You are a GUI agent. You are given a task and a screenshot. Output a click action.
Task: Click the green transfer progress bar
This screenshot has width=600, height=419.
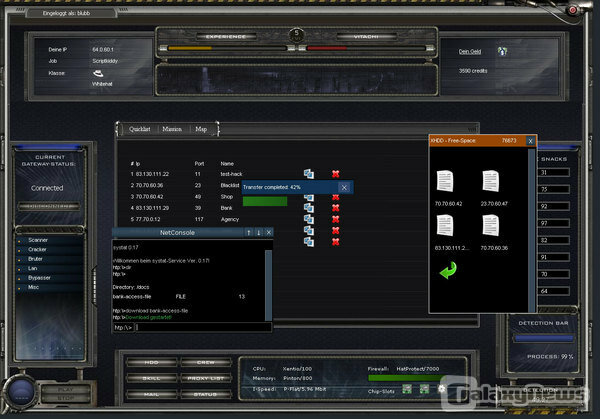click(265, 201)
